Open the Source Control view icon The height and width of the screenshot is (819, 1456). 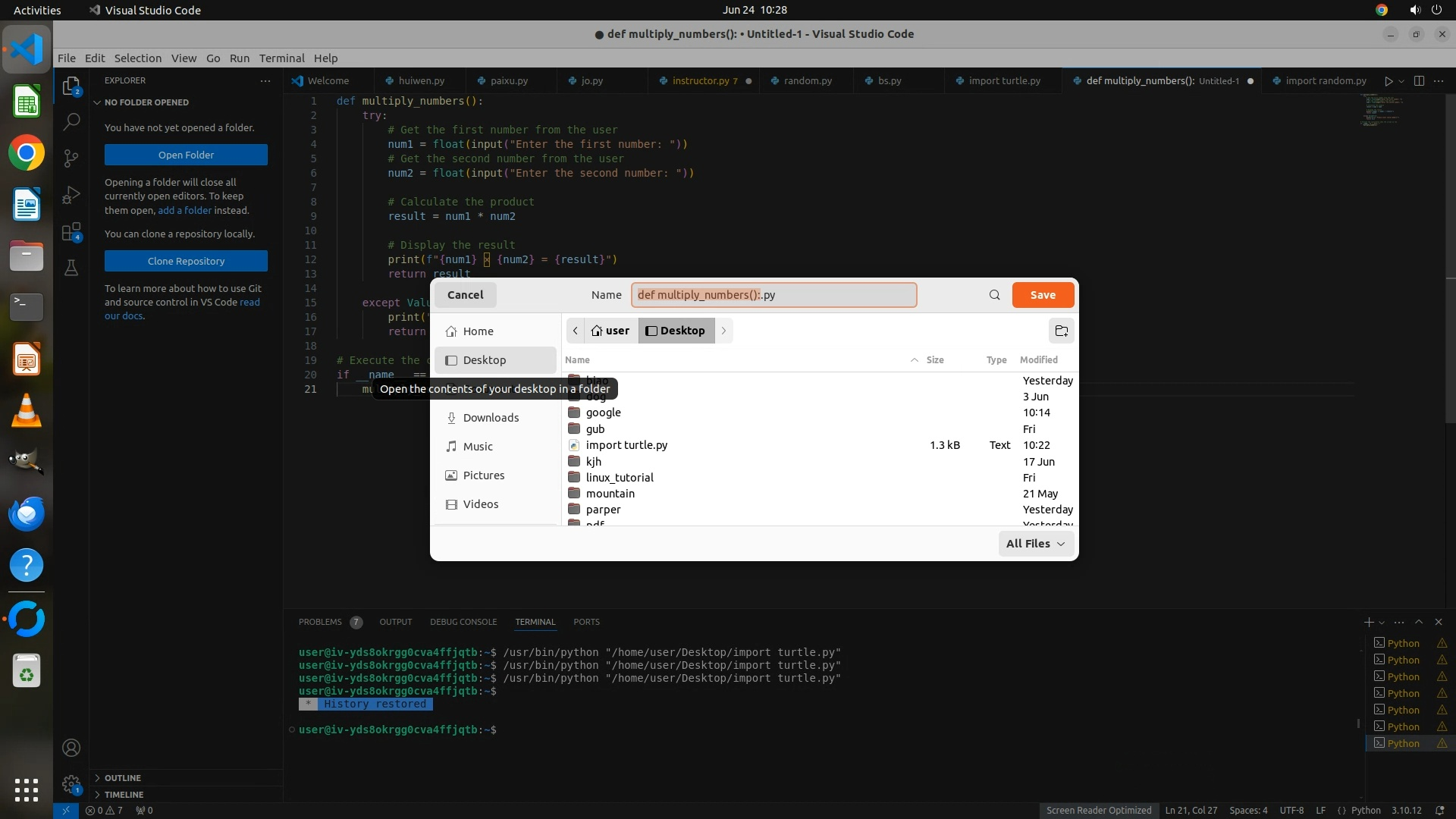point(71,158)
